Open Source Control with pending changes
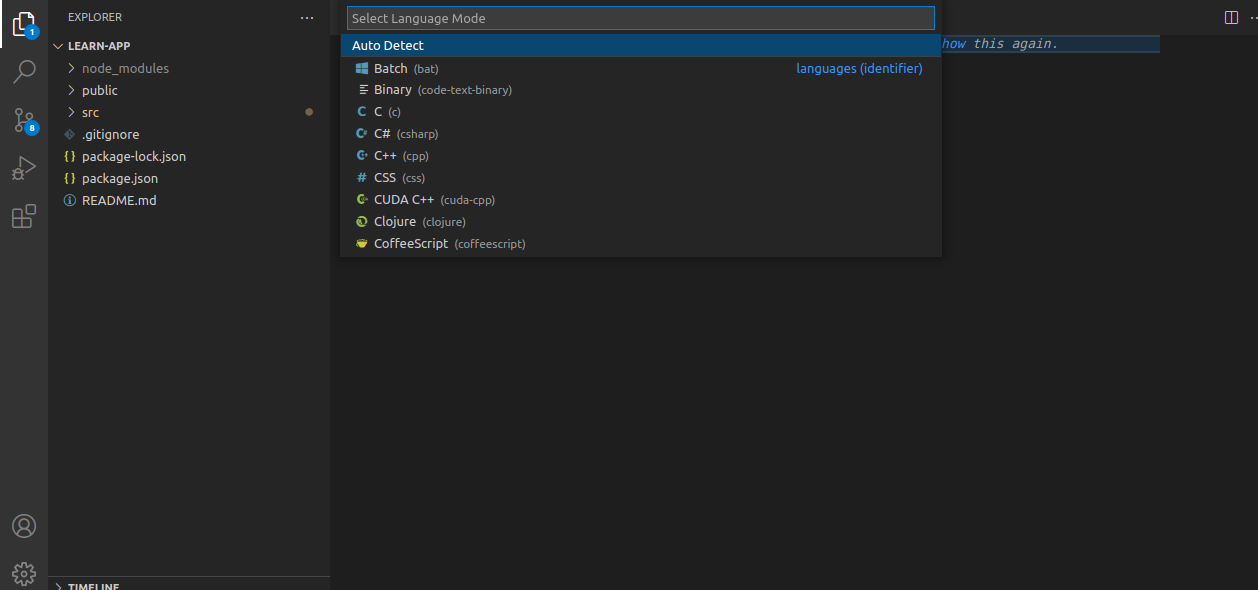Image resolution: width=1258 pixels, height=590 pixels. [x=23, y=120]
